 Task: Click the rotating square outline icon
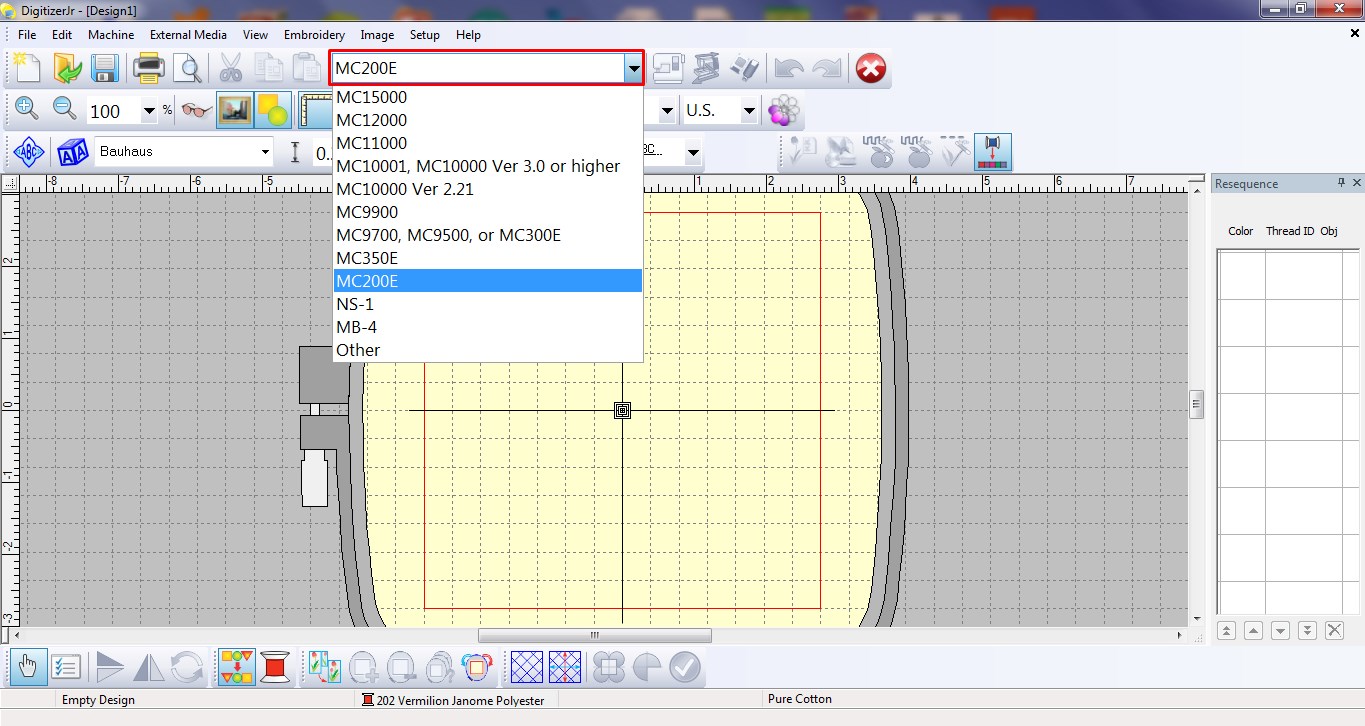[477, 667]
